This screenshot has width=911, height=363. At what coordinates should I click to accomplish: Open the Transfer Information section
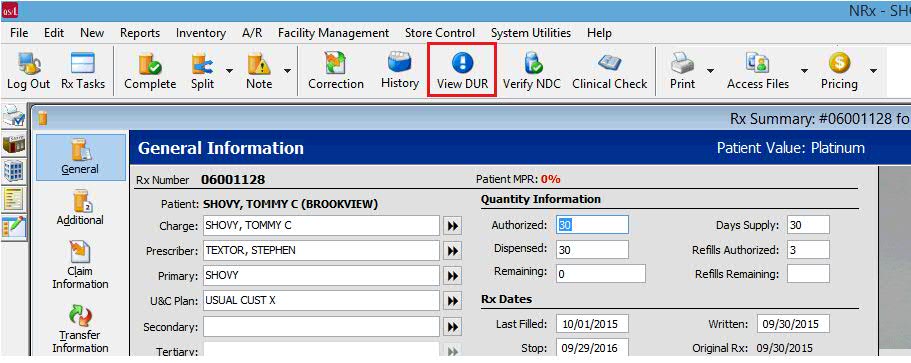(80, 329)
